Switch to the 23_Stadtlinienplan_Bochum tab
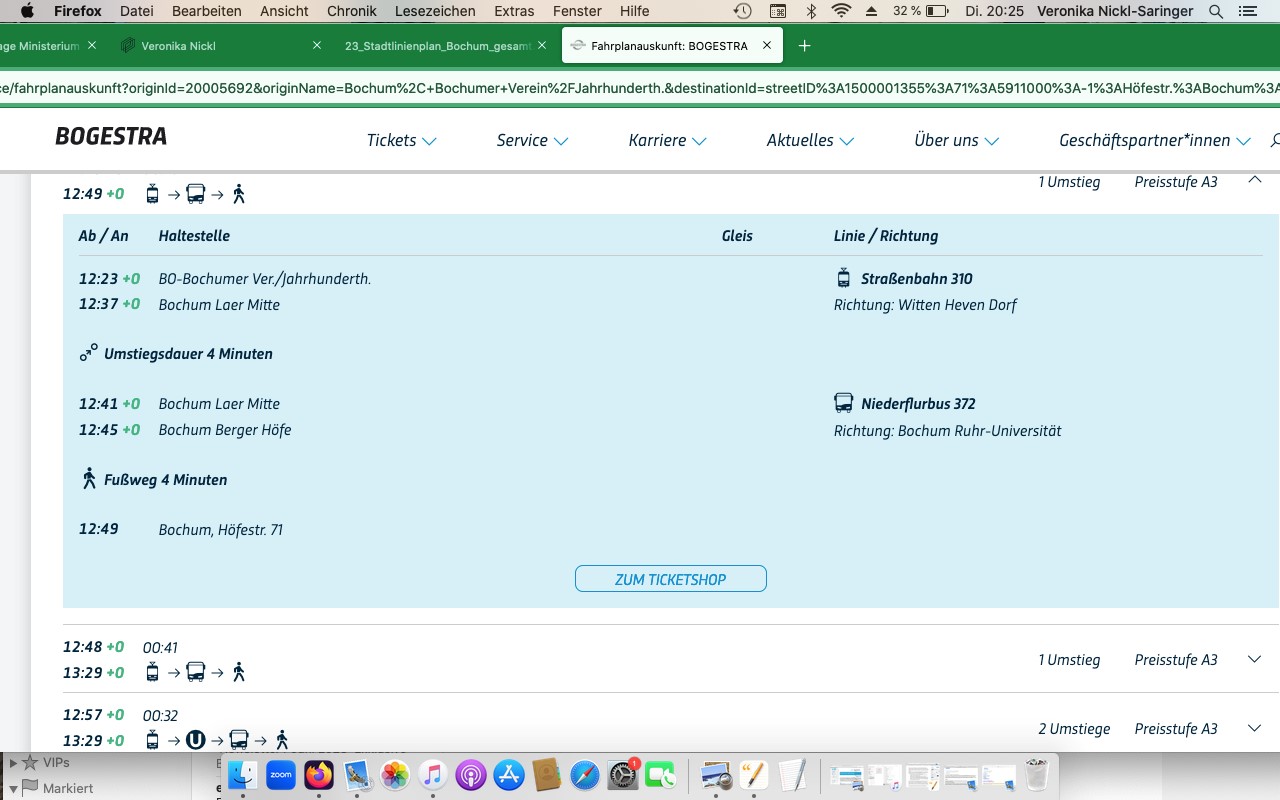 point(436,46)
